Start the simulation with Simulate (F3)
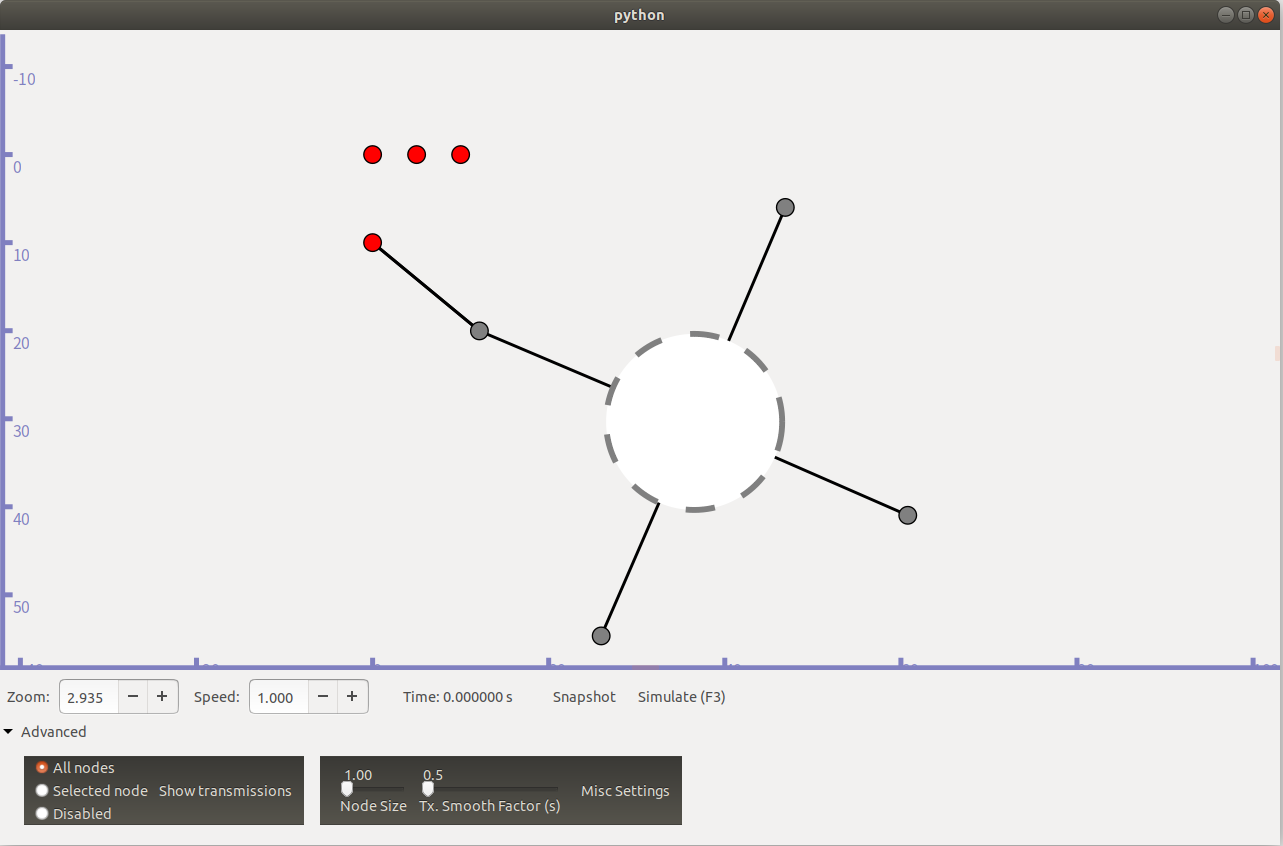1283x846 pixels. [681, 697]
